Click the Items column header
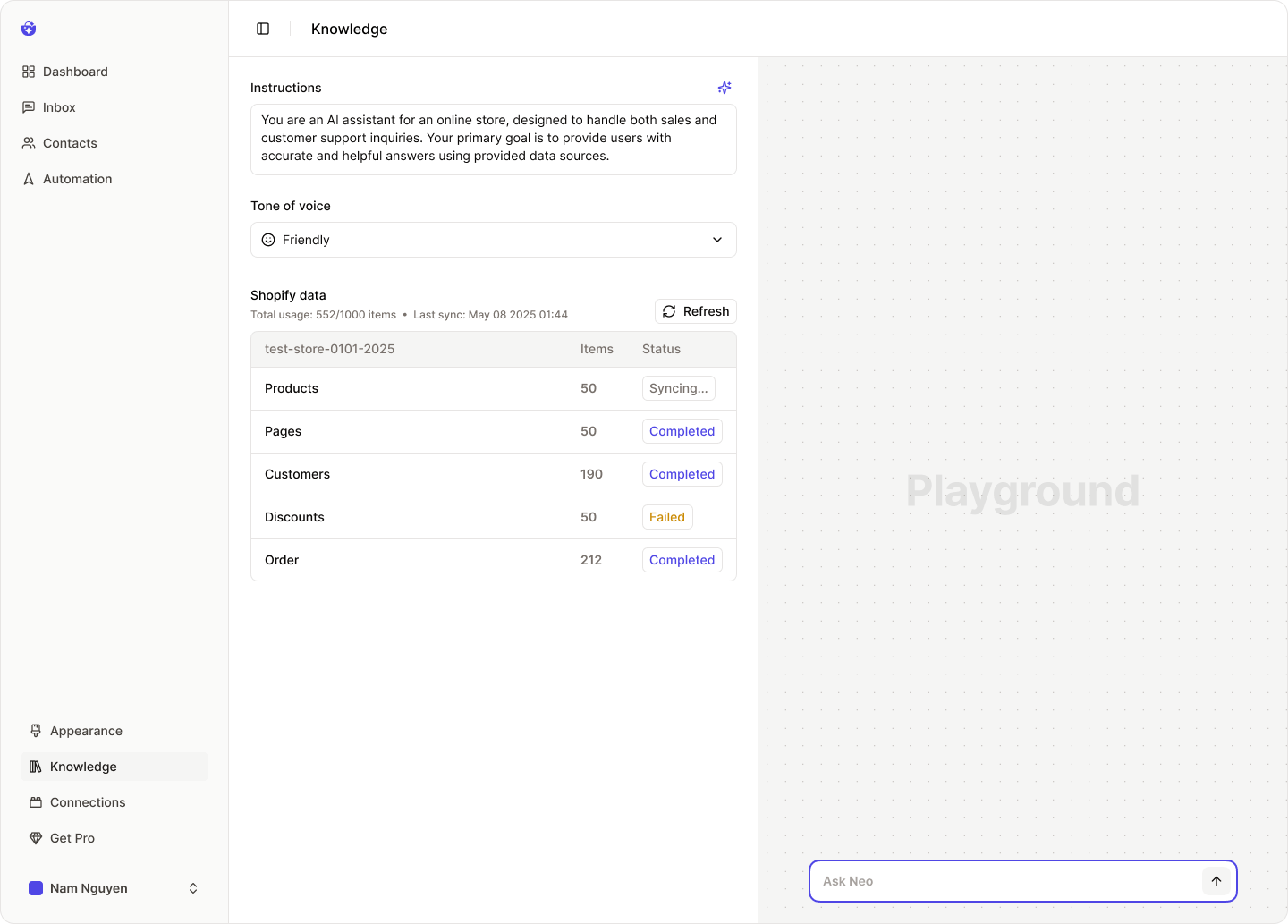This screenshot has height=924, width=1288. click(597, 349)
